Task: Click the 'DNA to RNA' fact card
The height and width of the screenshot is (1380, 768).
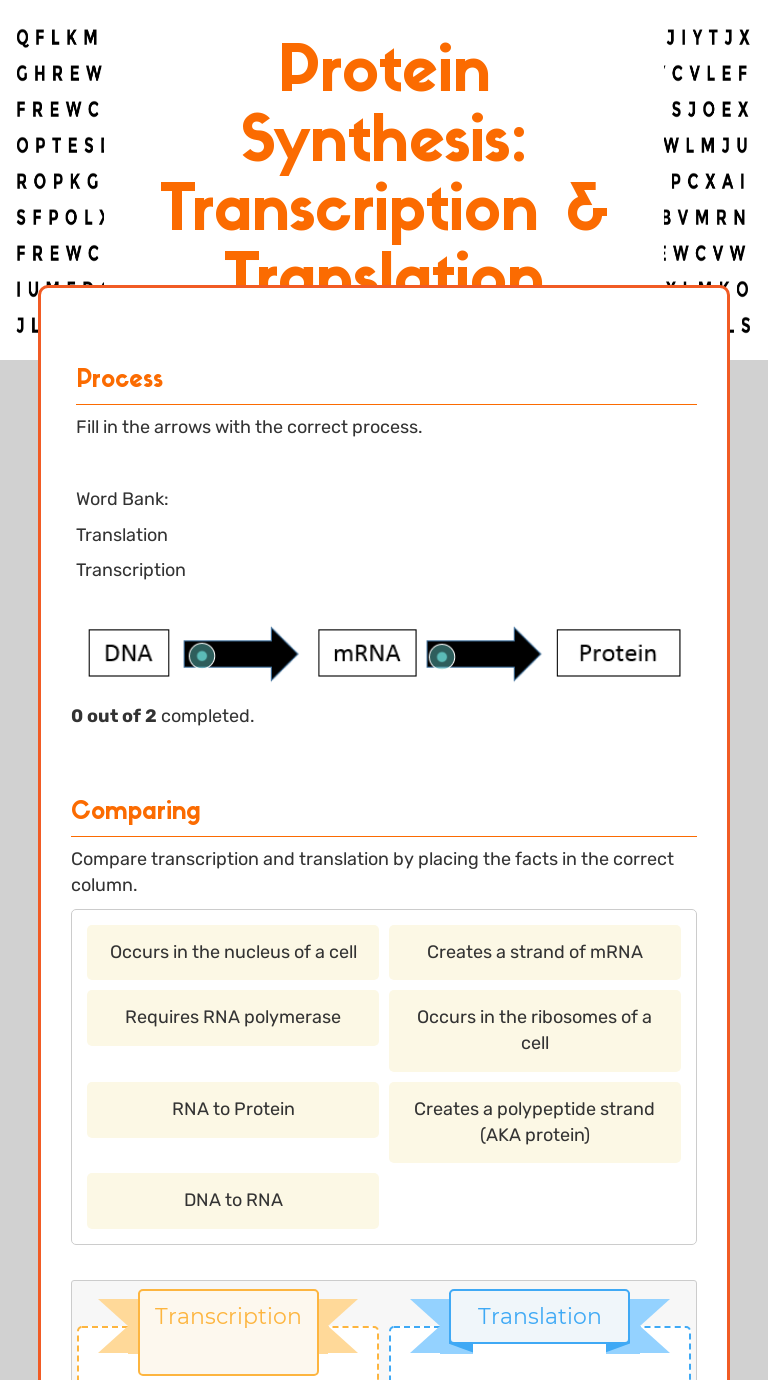Action: (233, 1200)
